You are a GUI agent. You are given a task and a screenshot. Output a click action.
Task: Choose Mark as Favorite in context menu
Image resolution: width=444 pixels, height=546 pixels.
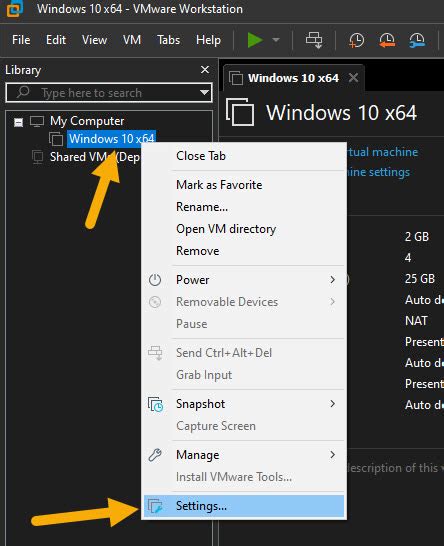pyautogui.click(x=244, y=185)
